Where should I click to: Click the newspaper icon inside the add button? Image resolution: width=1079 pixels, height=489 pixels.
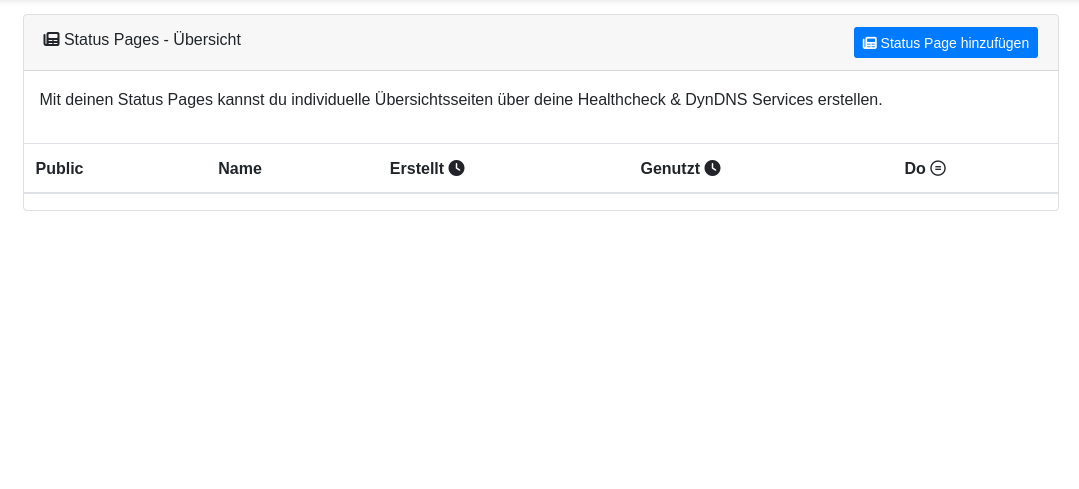(870, 43)
